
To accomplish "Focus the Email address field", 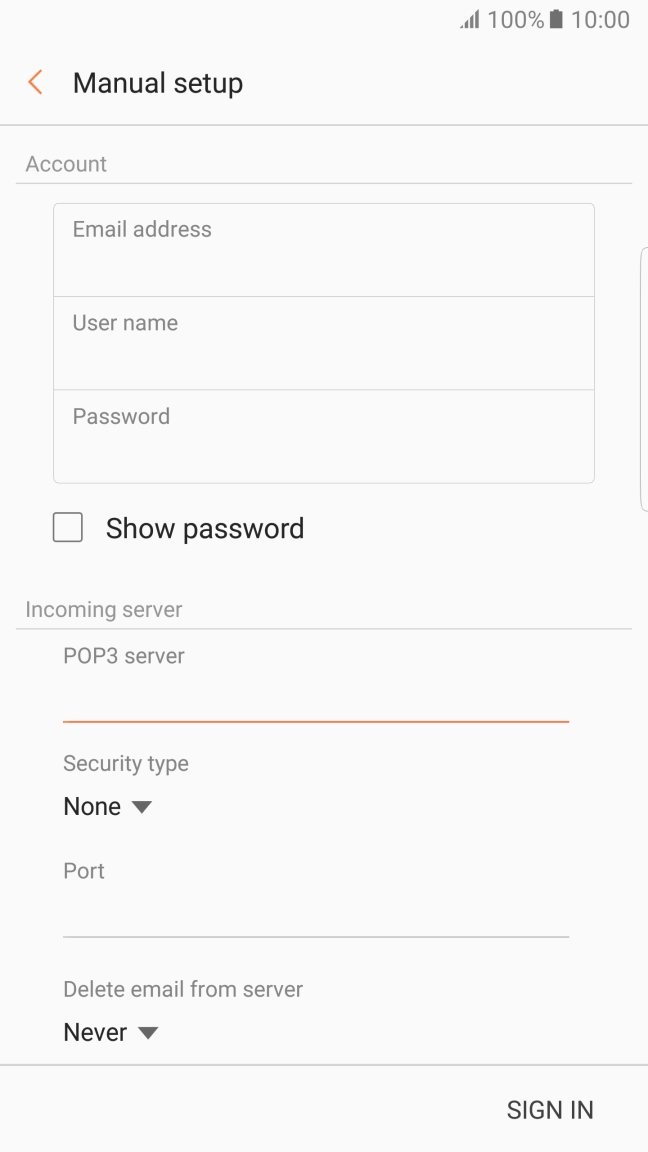I will (x=324, y=250).
